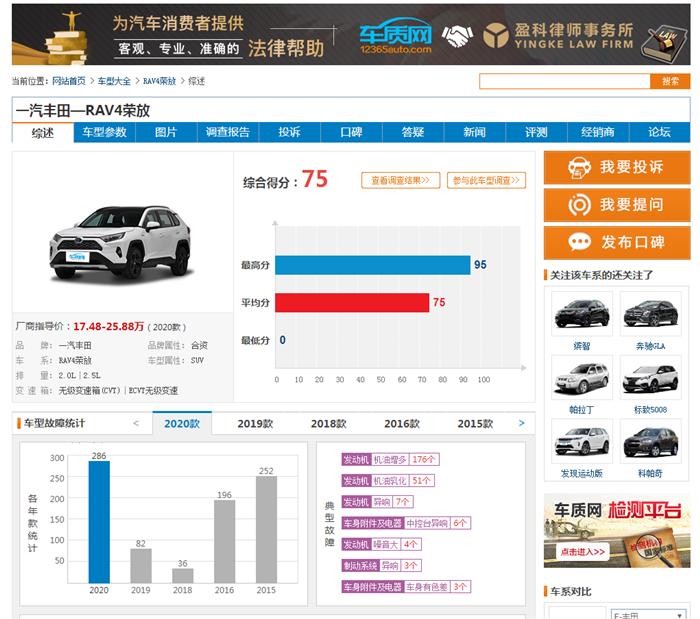Click 参与此车型调查 button

pos(486,180)
